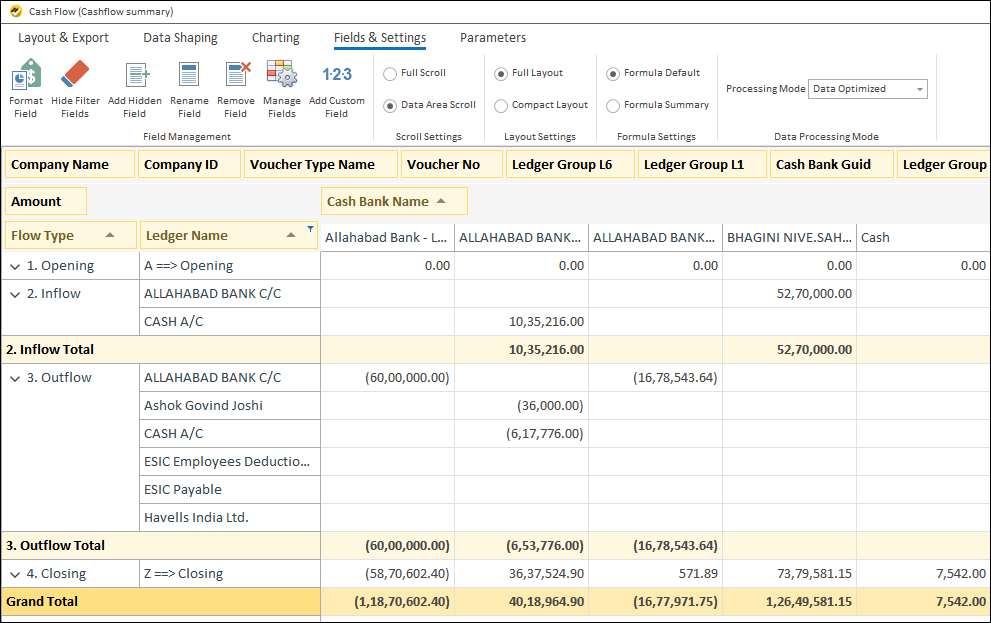Screen dimensions: 991x623
Task: Select the Format Field tool
Action: 25,88
